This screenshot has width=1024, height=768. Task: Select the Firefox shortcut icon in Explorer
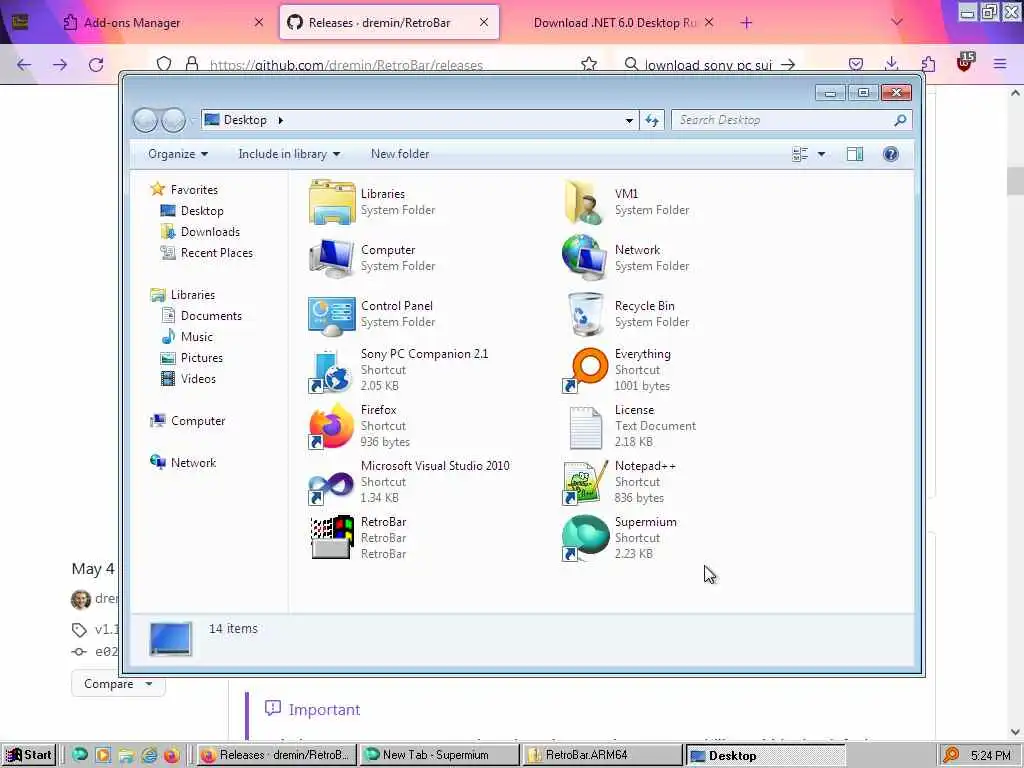(x=330, y=426)
